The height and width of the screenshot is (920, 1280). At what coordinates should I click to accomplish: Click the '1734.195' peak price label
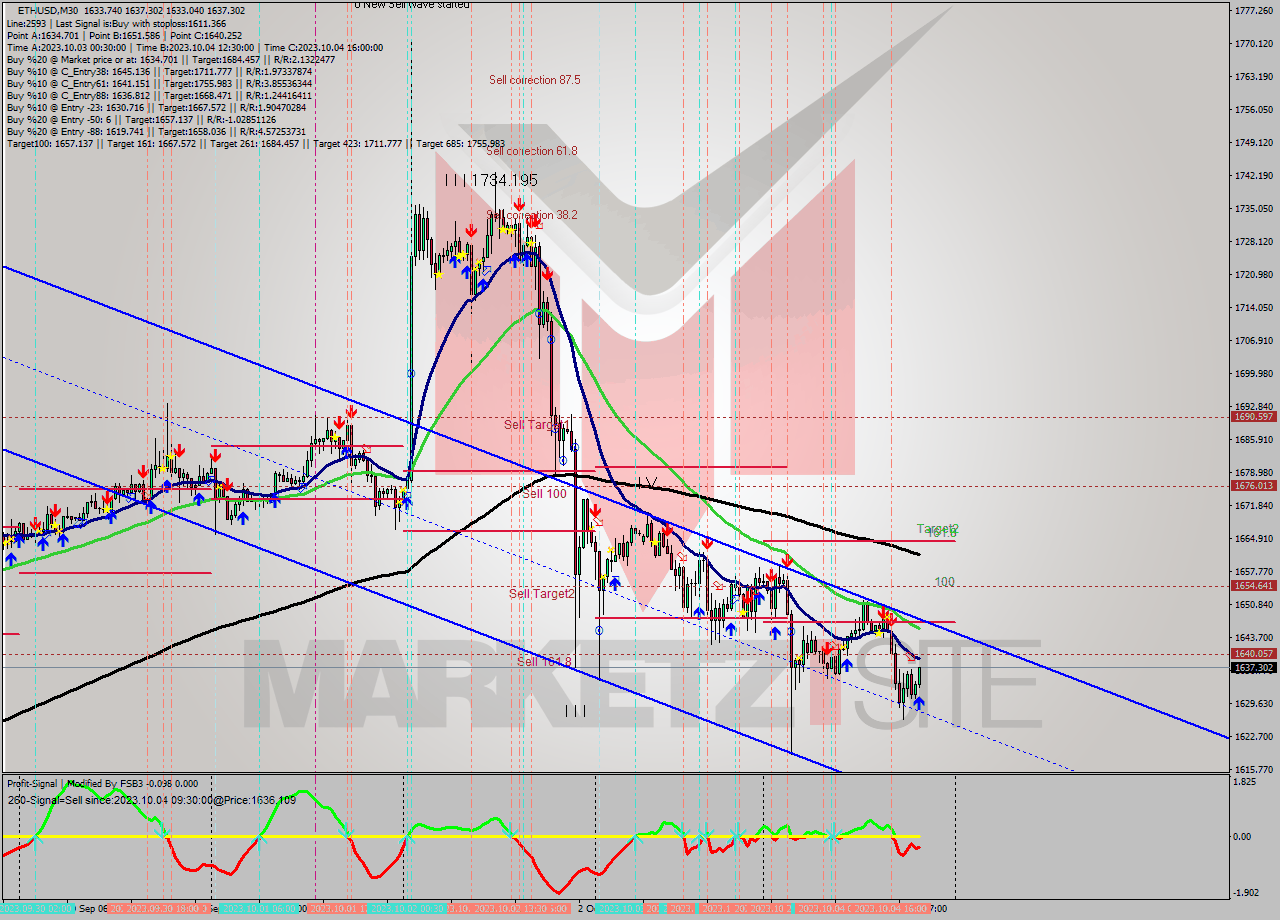click(504, 180)
